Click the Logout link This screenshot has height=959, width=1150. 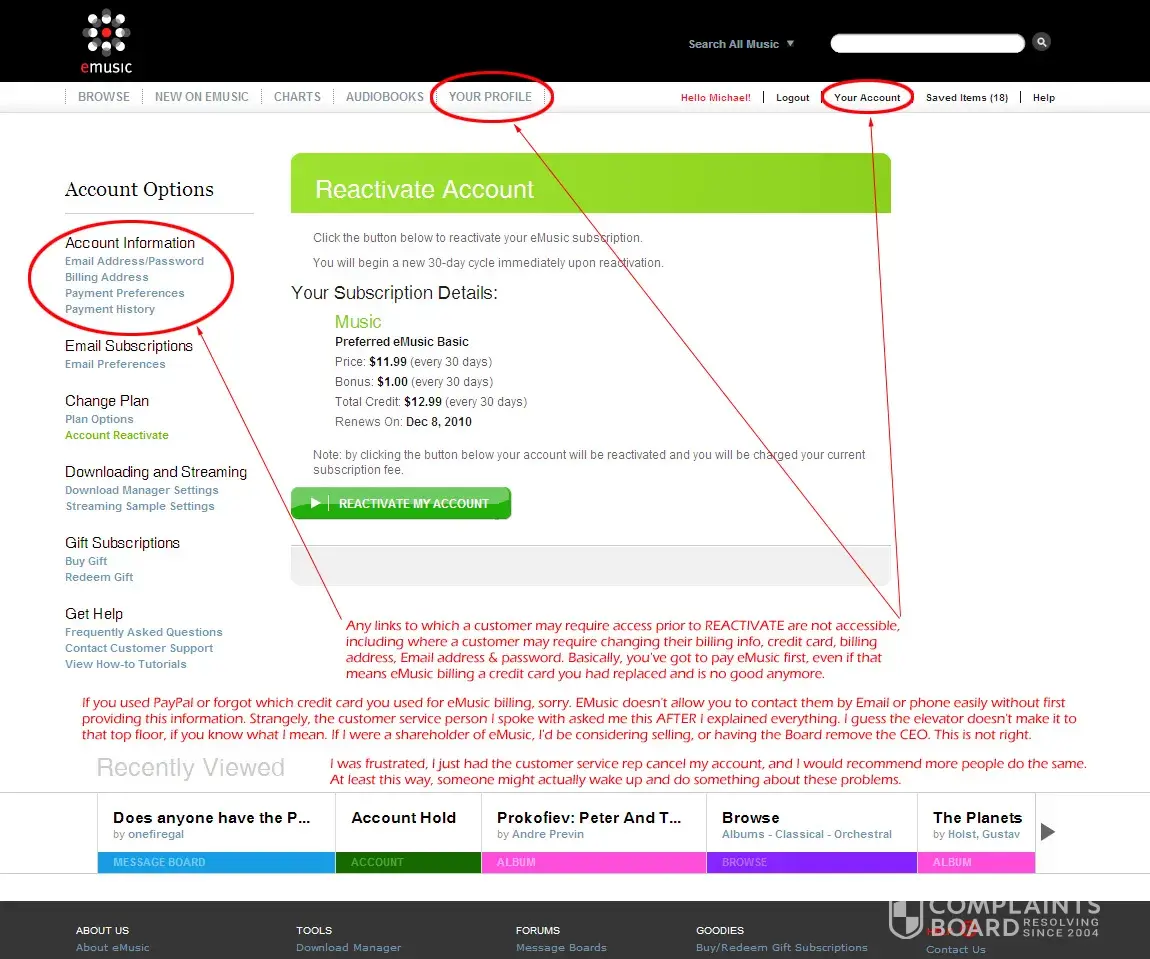793,98
